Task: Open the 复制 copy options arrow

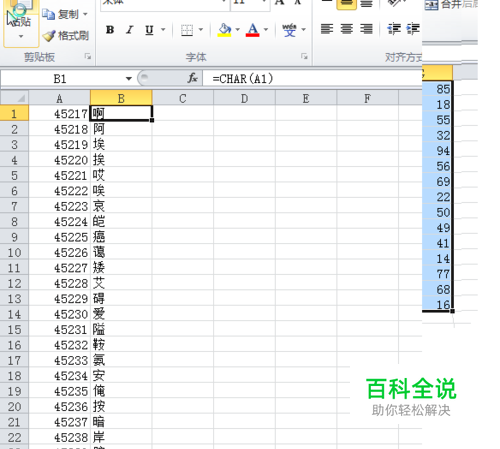Action: click(x=85, y=14)
